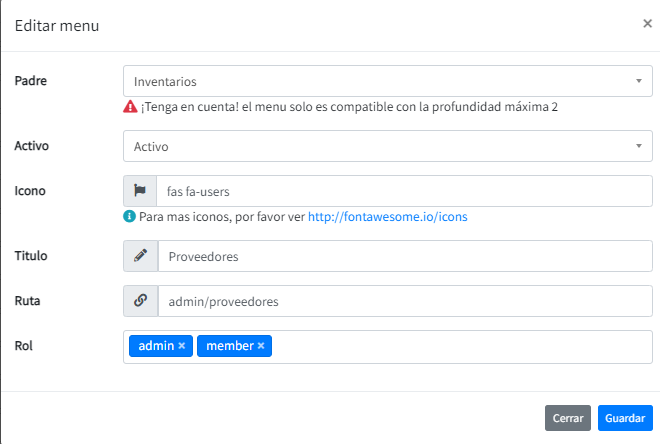The height and width of the screenshot is (444, 660).
Task: Click the teal info circle icon
Action: pos(129,215)
